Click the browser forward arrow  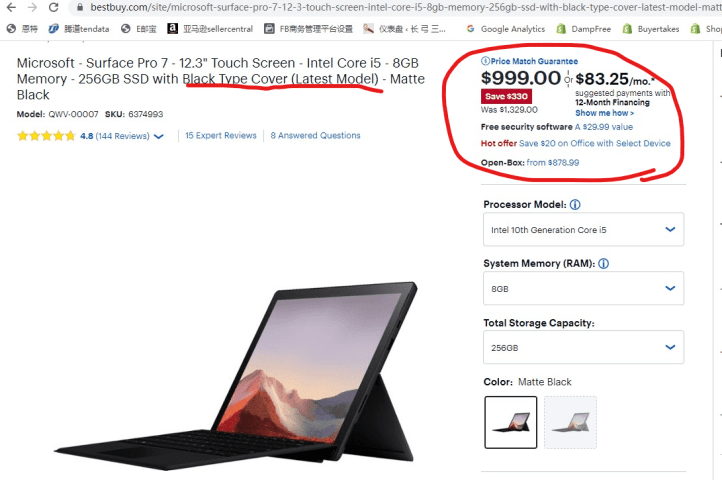32,7
